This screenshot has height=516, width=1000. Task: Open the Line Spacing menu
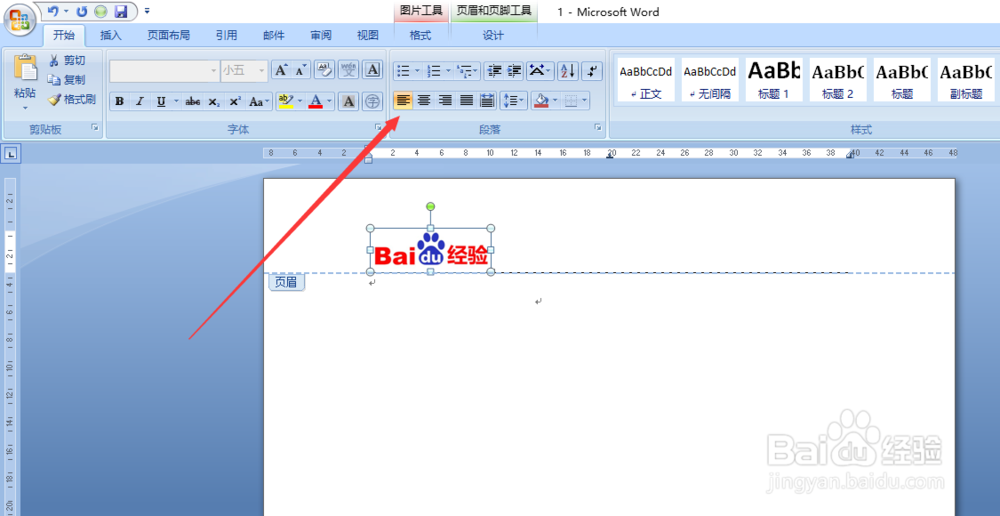pyautogui.click(x=514, y=101)
